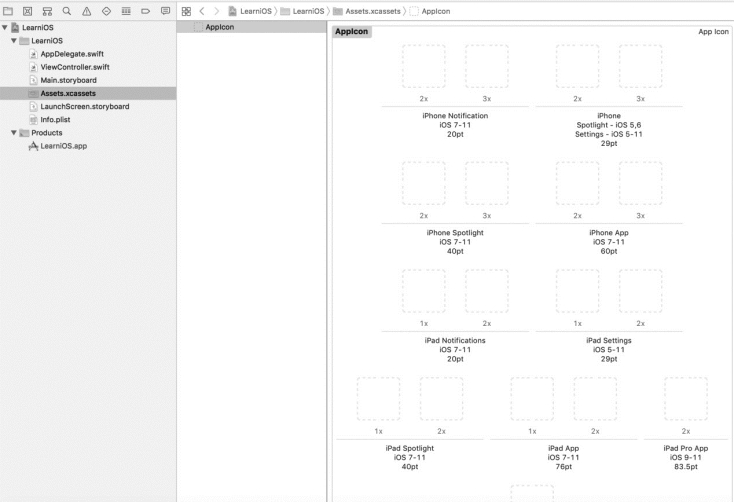Viewport: 734px width, 502px height.
Task: Select AppDelegate.swift file
Action: [x=88, y=54]
